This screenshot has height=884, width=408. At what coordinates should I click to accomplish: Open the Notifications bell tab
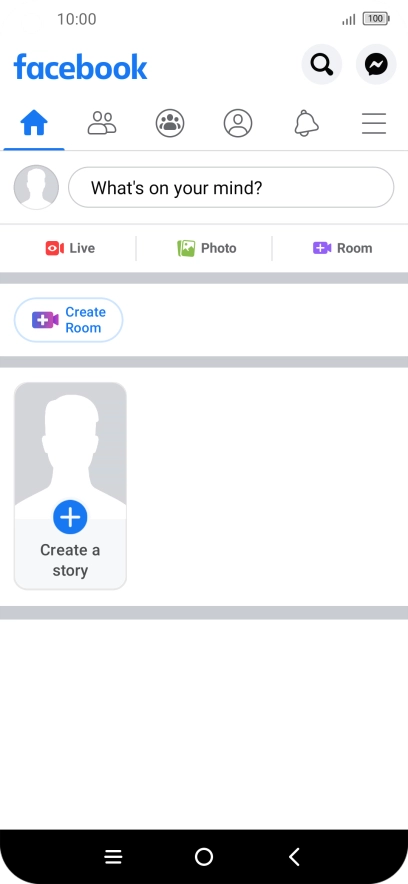point(306,123)
